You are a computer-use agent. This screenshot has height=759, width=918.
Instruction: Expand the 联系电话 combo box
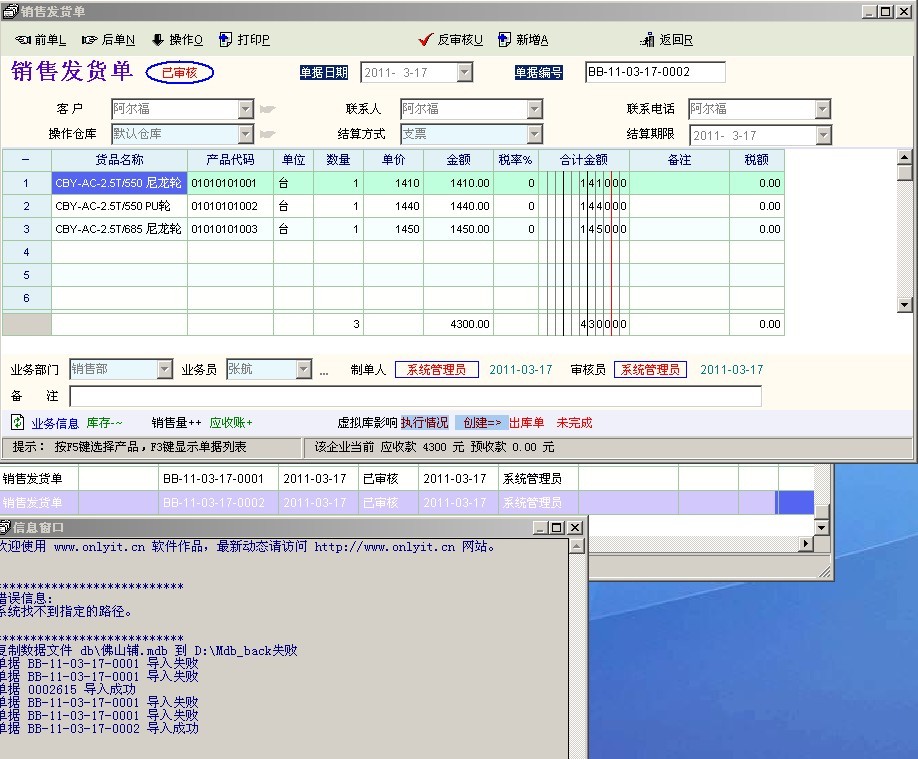pos(822,109)
